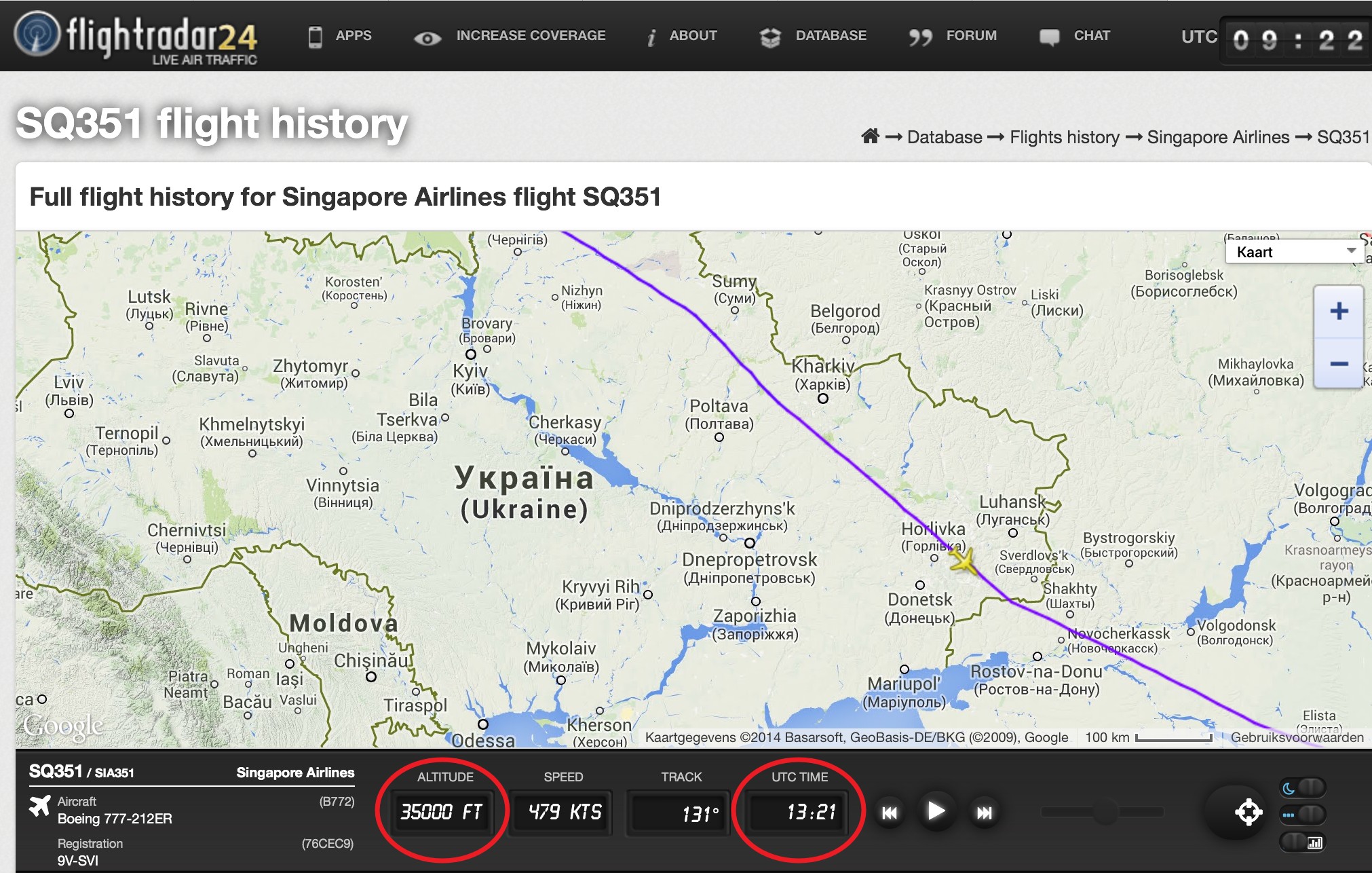Open the CHAT section

(1075, 36)
